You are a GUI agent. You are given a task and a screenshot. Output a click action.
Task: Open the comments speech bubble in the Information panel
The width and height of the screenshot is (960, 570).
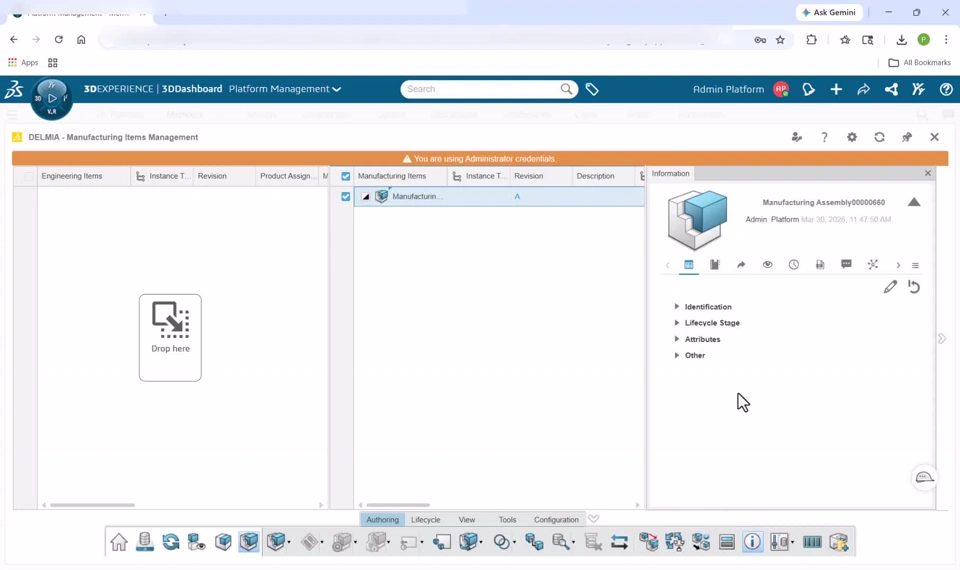point(846,264)
